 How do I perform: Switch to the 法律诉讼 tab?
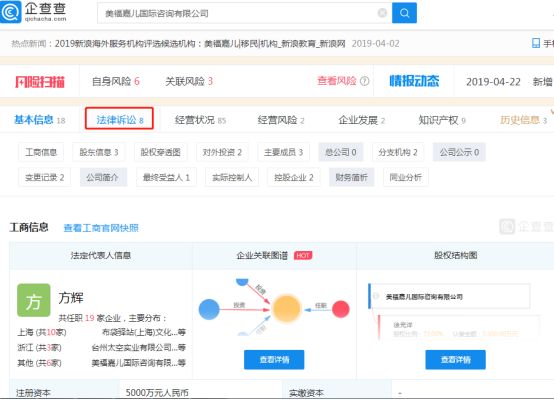pos(119,120)
